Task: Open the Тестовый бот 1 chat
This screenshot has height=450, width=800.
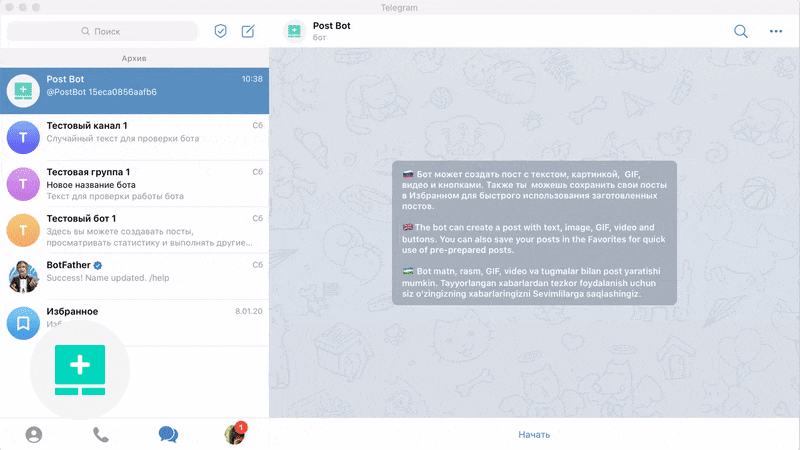Action: [x=134, y=230]
